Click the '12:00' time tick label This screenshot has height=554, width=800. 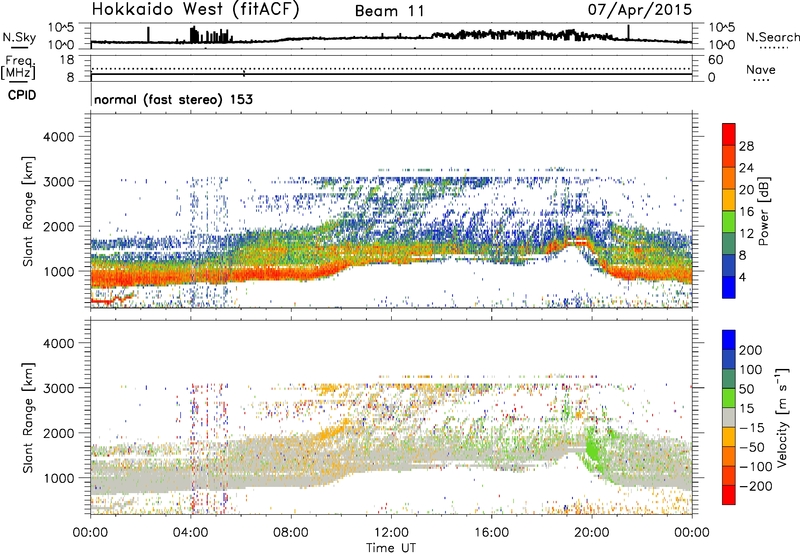click(x=391, y=533)
